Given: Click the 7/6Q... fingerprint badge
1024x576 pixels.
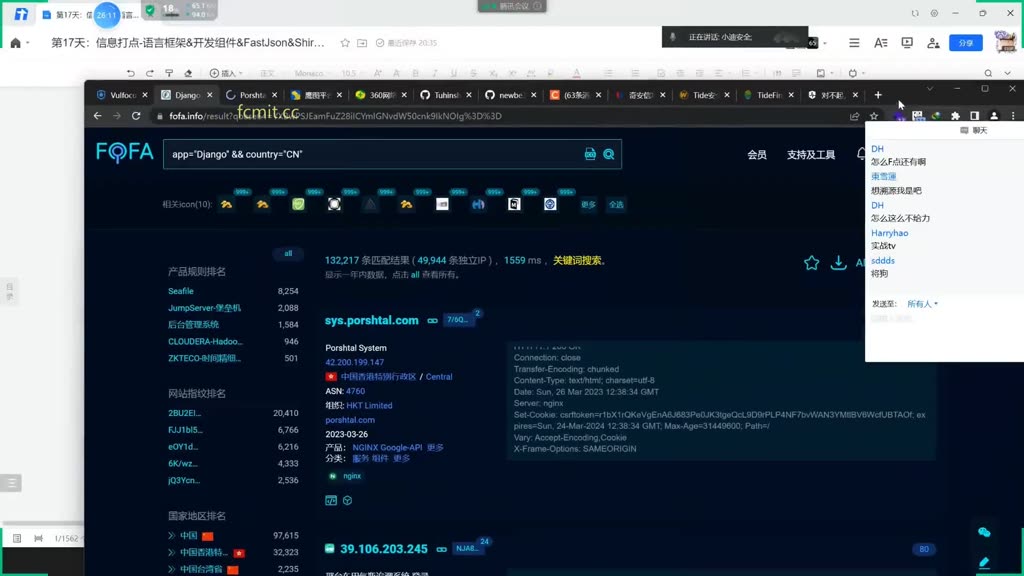Looking at the screenshot, I should tap(458, 320).
